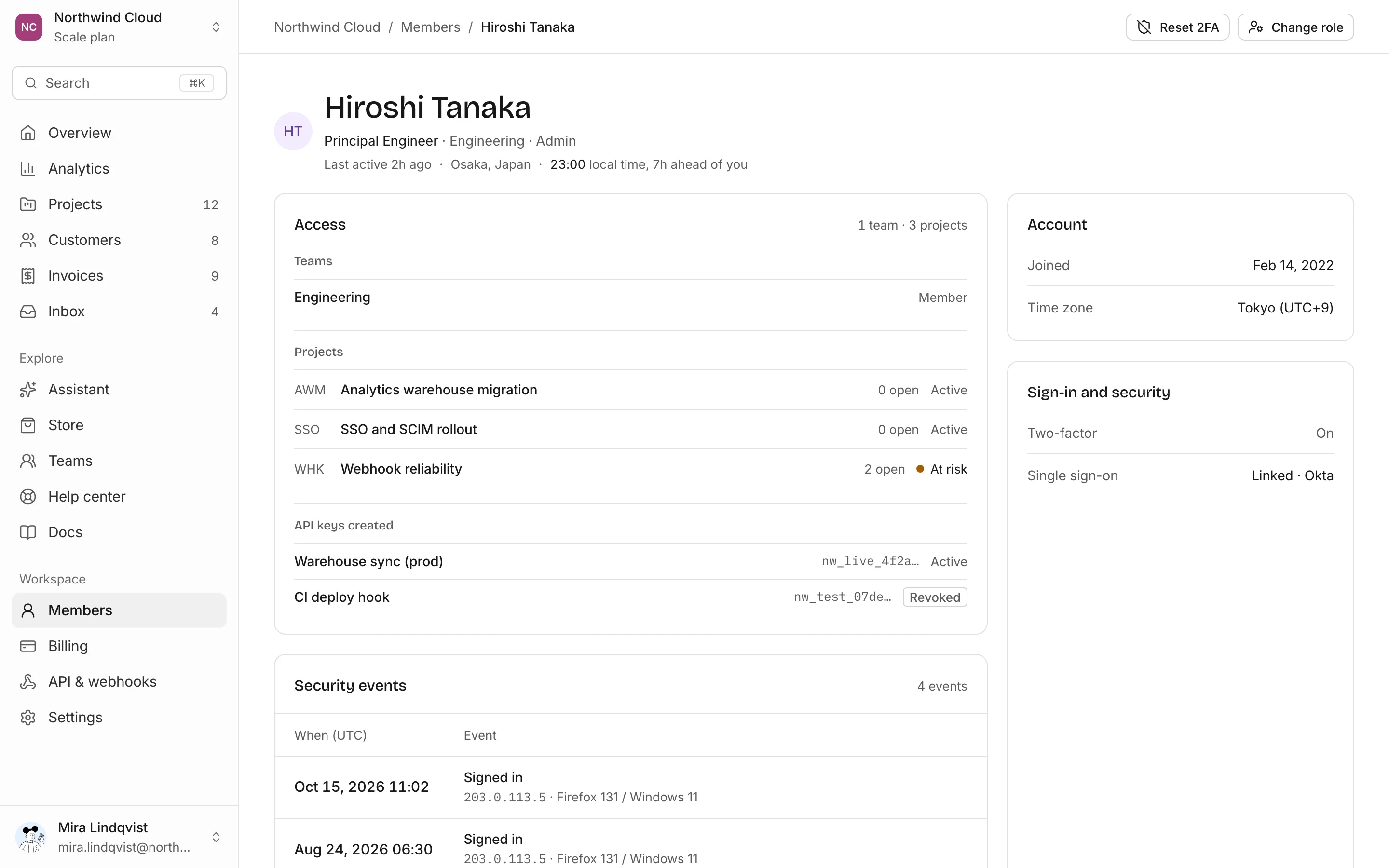Click the Assistant sparkle icon

[x=27, y=389]
